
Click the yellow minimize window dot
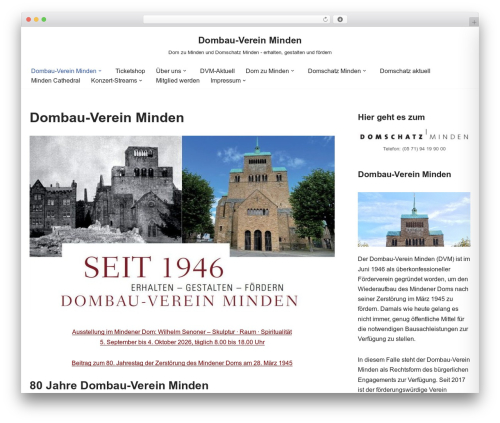pyautogui.click(x=36, y=20)
